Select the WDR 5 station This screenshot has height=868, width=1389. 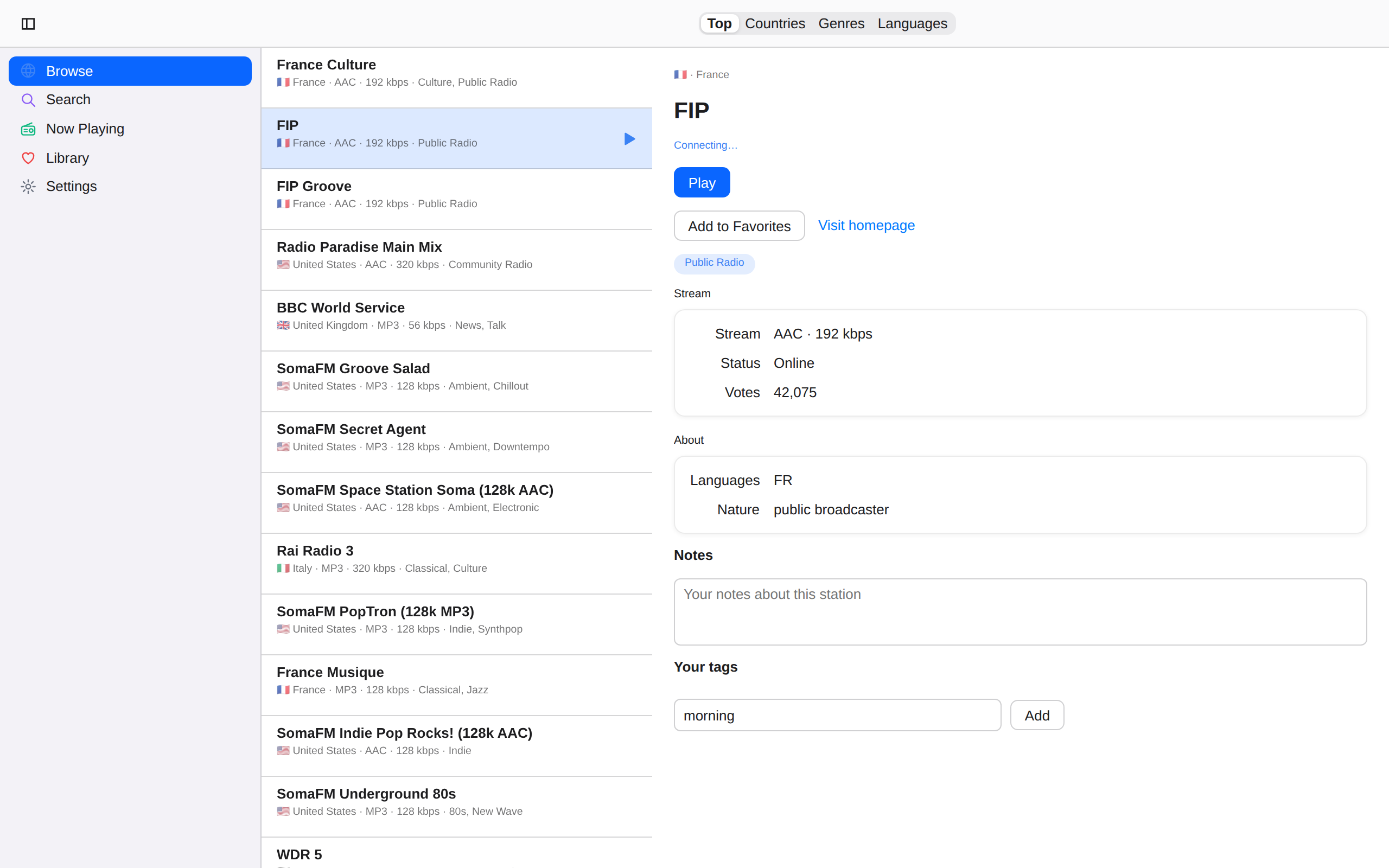coord(457,853)
